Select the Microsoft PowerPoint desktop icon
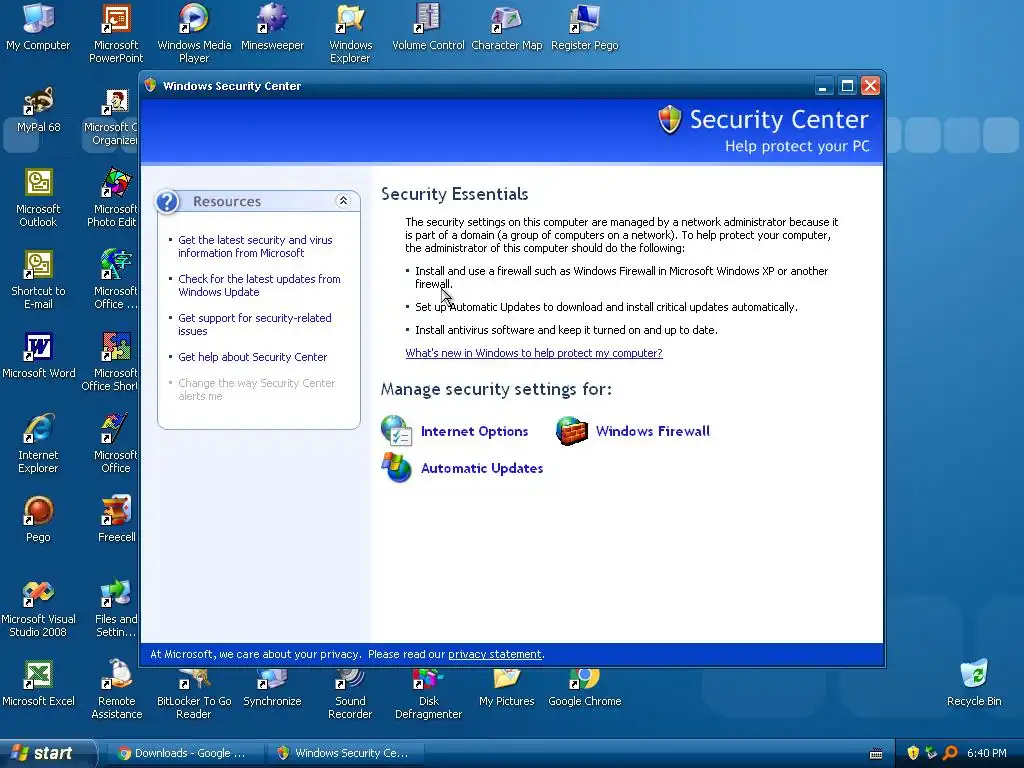The height and width of the screenshot is (768, 1024). click(x=116, y=33)
